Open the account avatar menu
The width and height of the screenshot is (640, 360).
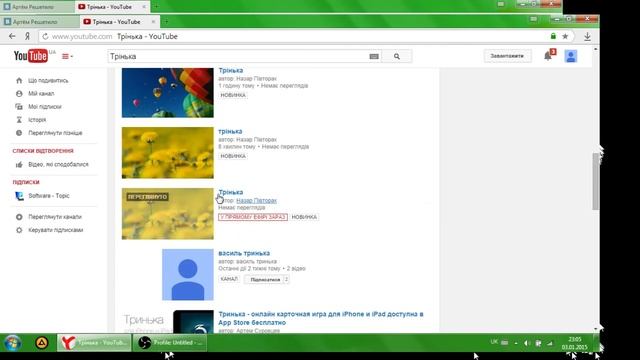pos(571,56)
